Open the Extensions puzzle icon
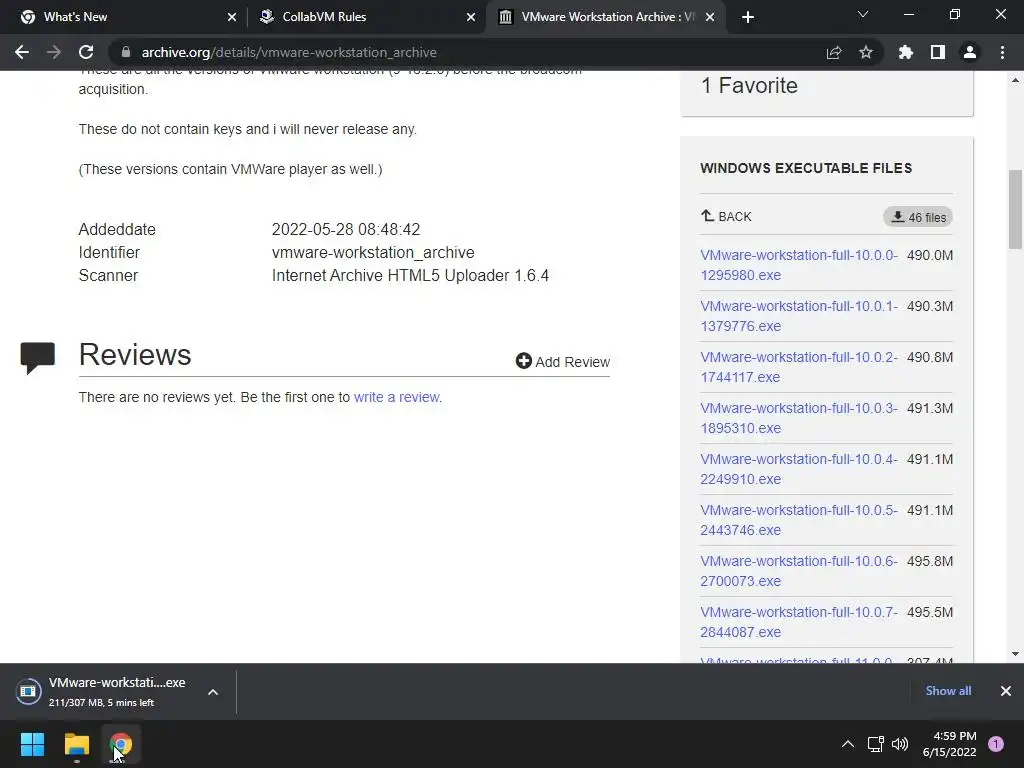The width and height of the screenshot is (1024, 768). (906, 52)
